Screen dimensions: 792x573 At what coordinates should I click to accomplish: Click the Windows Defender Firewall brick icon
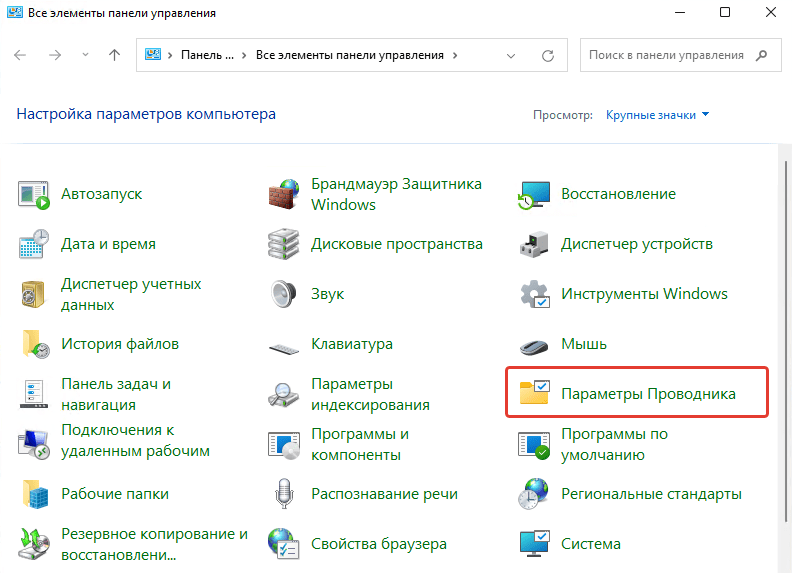click(x=283, y=195)
